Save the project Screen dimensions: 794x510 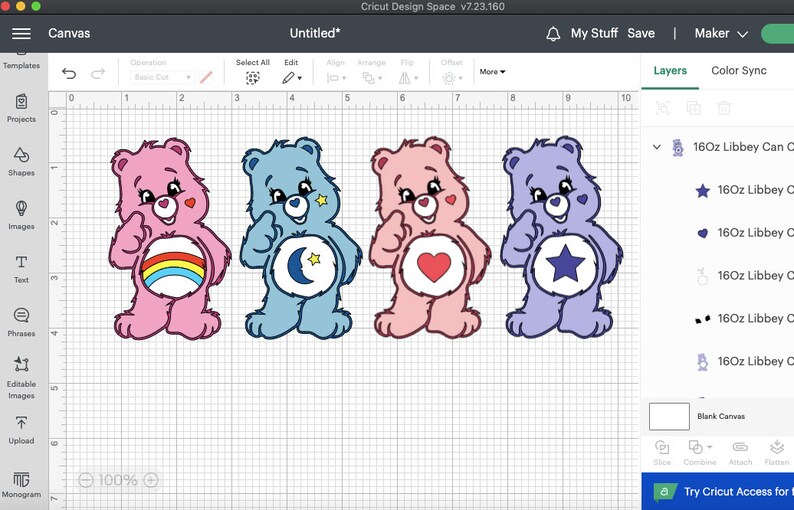pyautogui.click(x=641, y=33)
